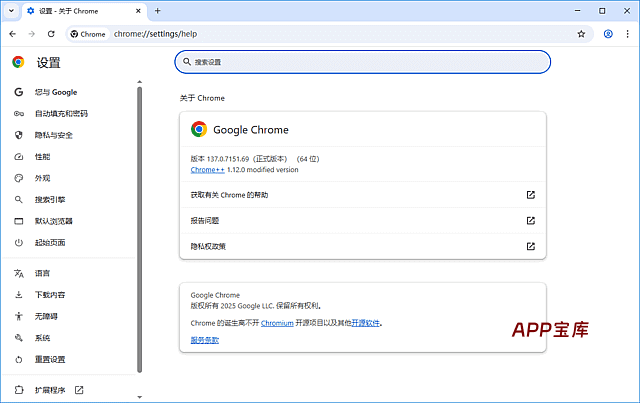Open 隐私与安全 settings section

(53, 135)
